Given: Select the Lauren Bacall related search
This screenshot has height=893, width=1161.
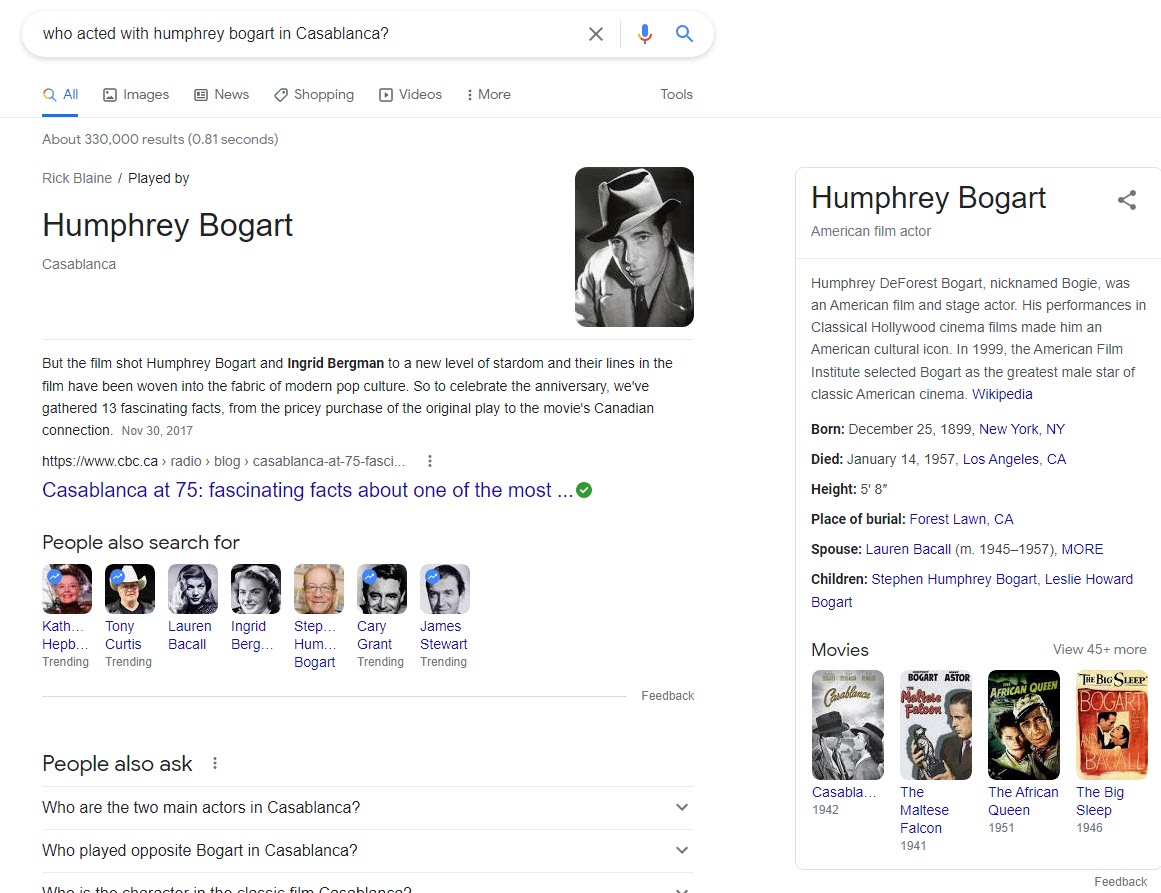Looking at the screenshot, I should coord(193,608).
